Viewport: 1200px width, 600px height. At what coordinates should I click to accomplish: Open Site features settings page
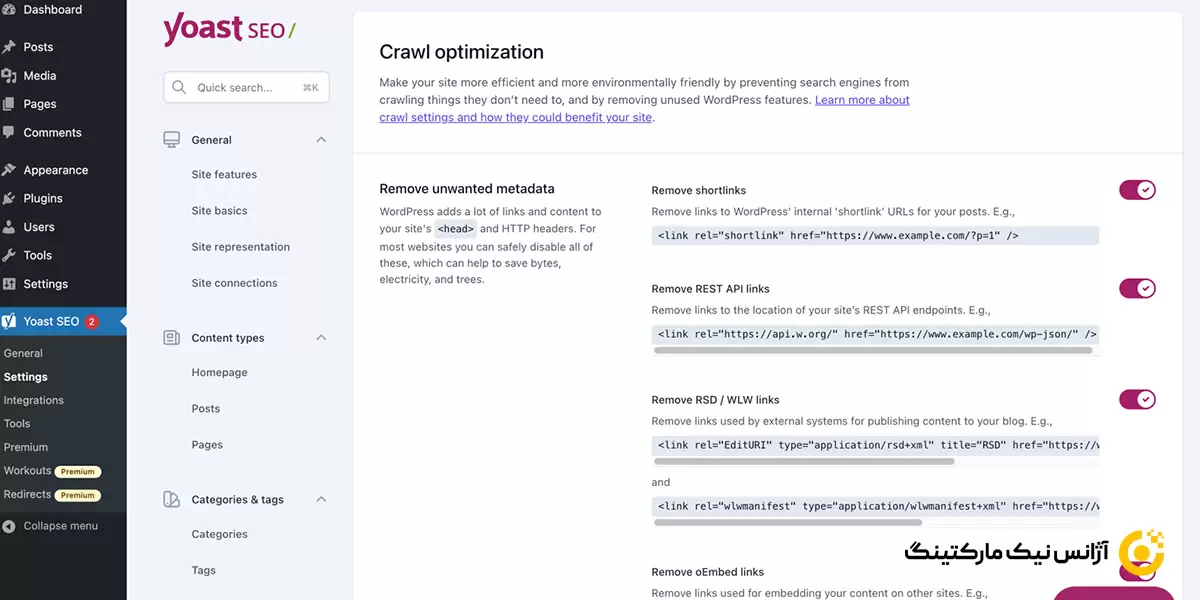coord(224,175)
